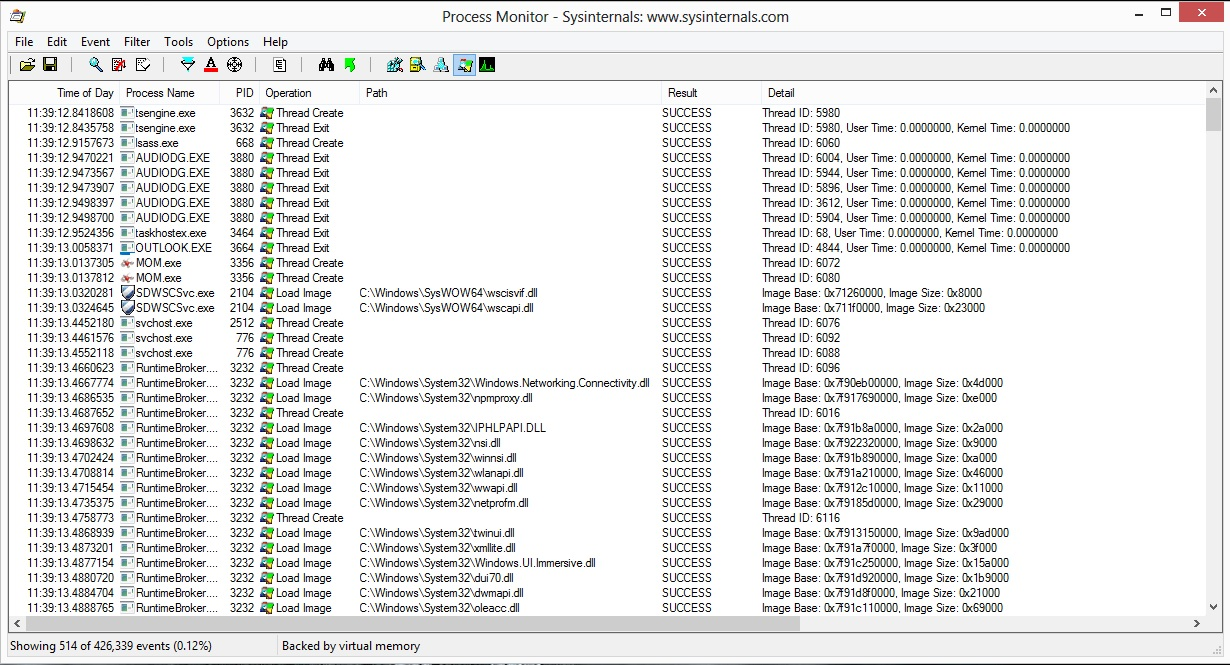Click the Save toolbar icon
The height and width of the screenshot is (665, 1230).
[50, 65]
